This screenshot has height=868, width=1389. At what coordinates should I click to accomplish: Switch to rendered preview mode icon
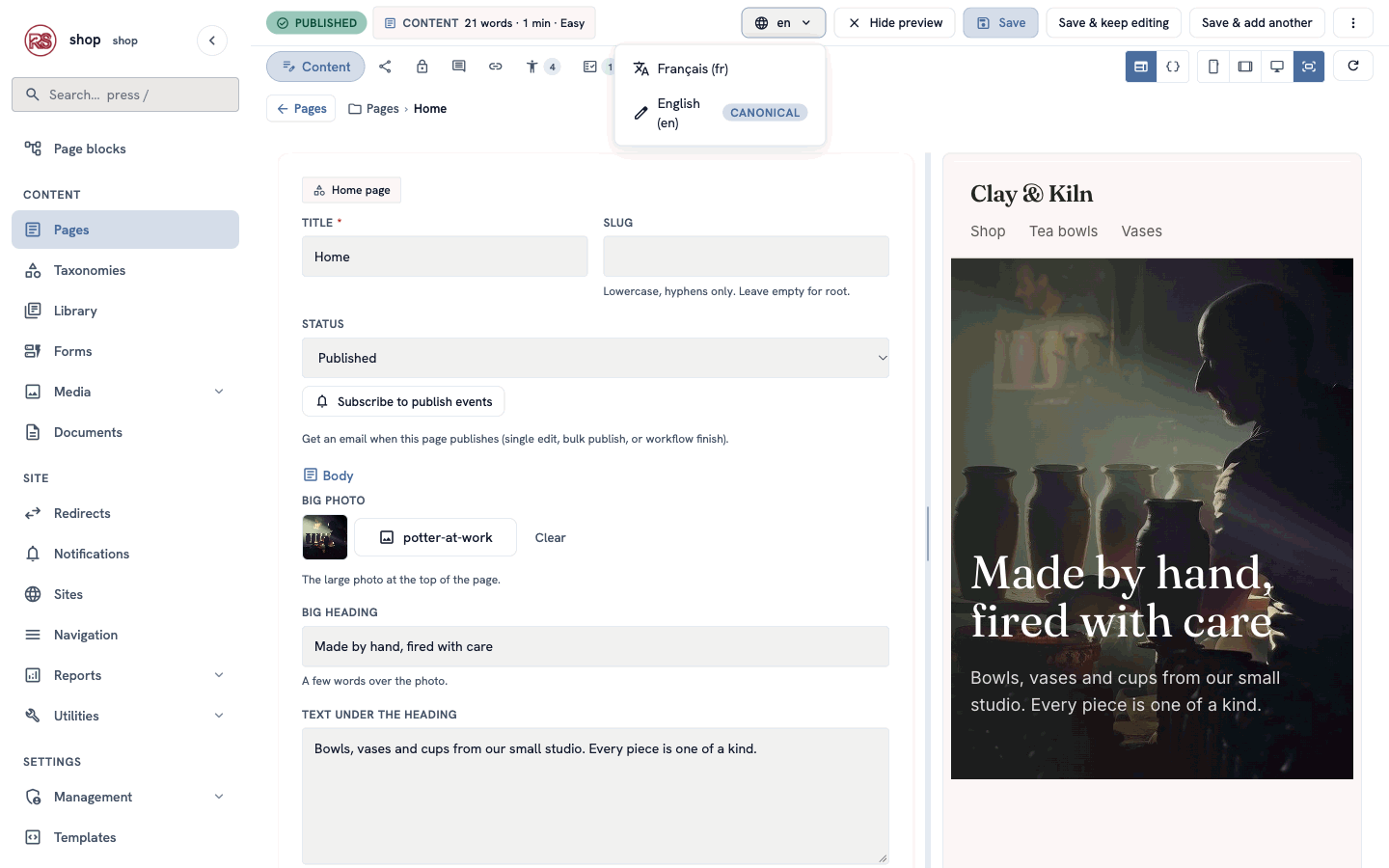pyautogui.click(x=1141, y=67)
